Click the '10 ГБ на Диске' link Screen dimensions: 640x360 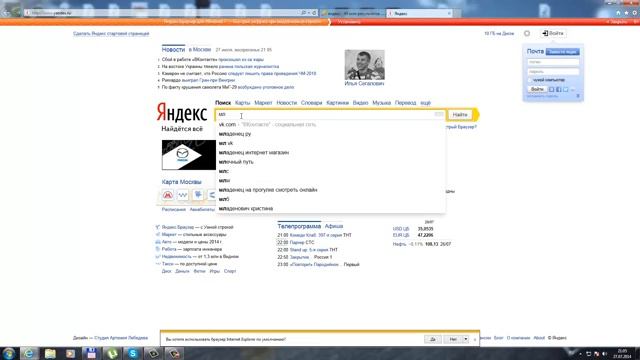499,33
